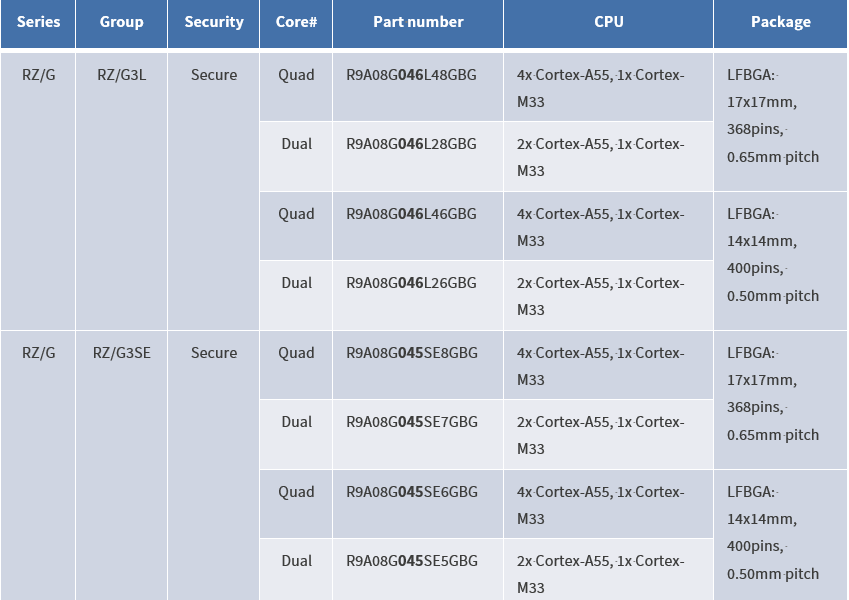This screenshot has width=849, height=600.
Task: Click the first 17x17mm LFBGA package cell
Action: point(780,122)
